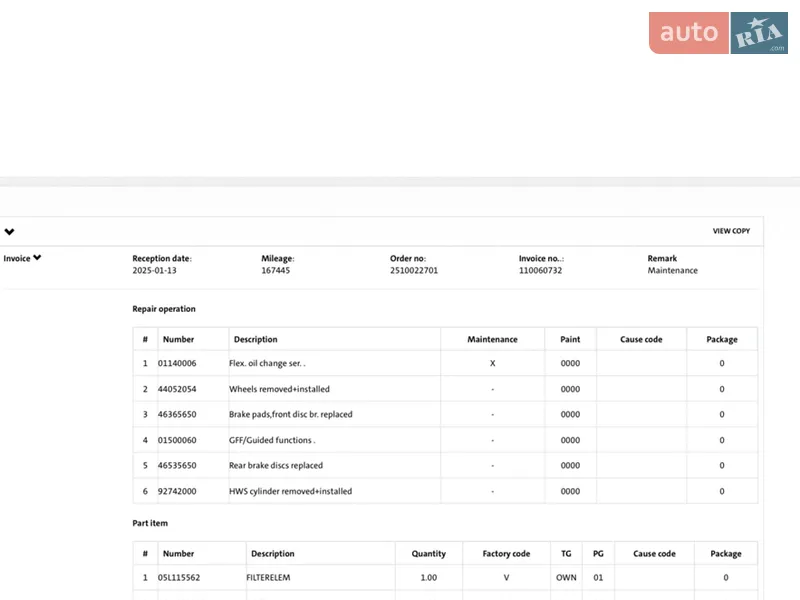The width and height of the screenshot is (800, 600).
Task: Click the PG column header
Action: click(598, 554)
